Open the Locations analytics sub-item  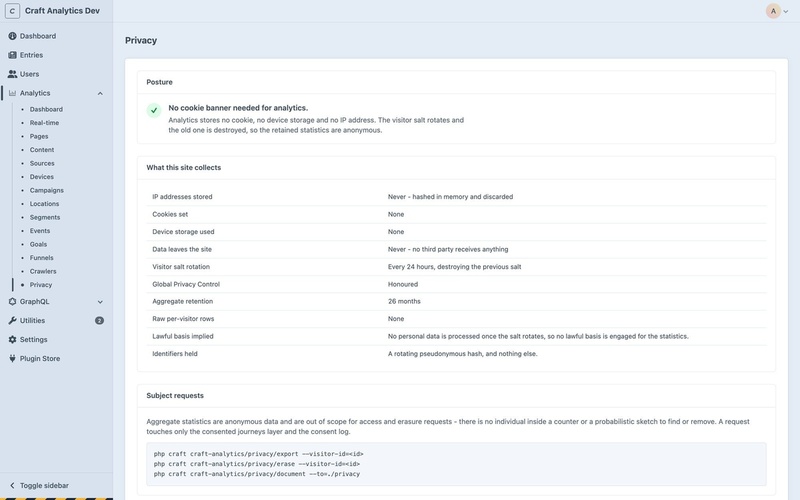(x=44, y=204)
